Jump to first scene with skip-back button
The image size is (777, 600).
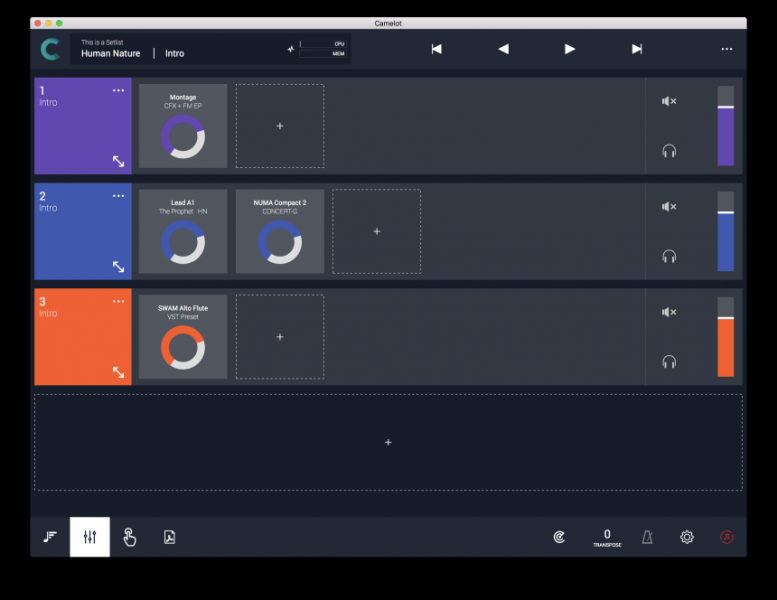click(436, 49)
